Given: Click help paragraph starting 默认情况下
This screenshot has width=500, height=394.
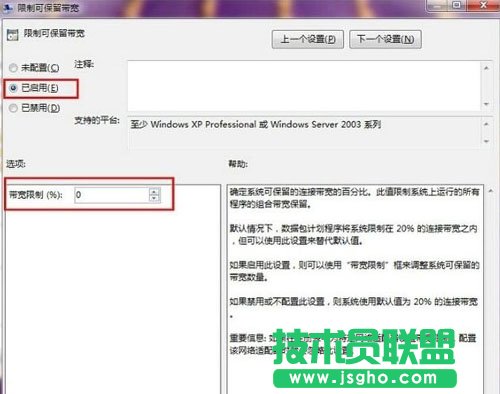Looking at the screenshot, I should pos(353,235).
